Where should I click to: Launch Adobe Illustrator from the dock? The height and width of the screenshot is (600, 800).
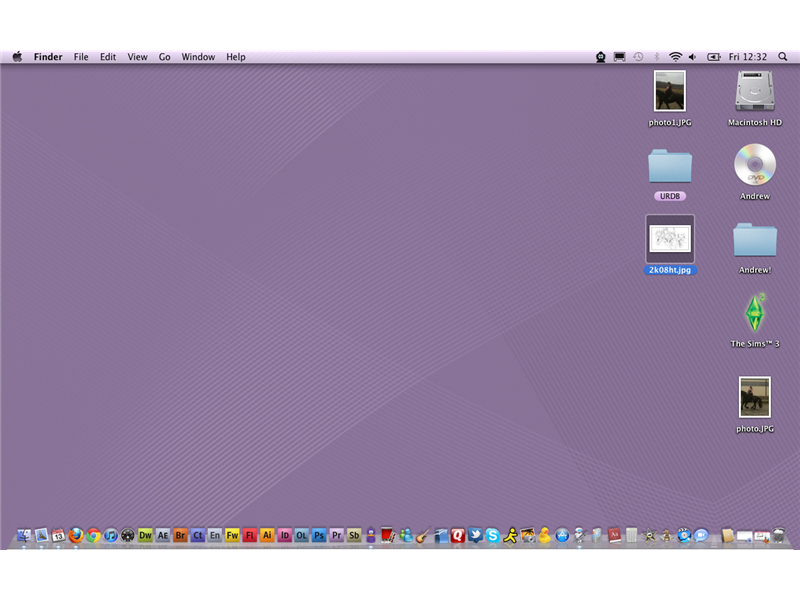pos(269,537)
